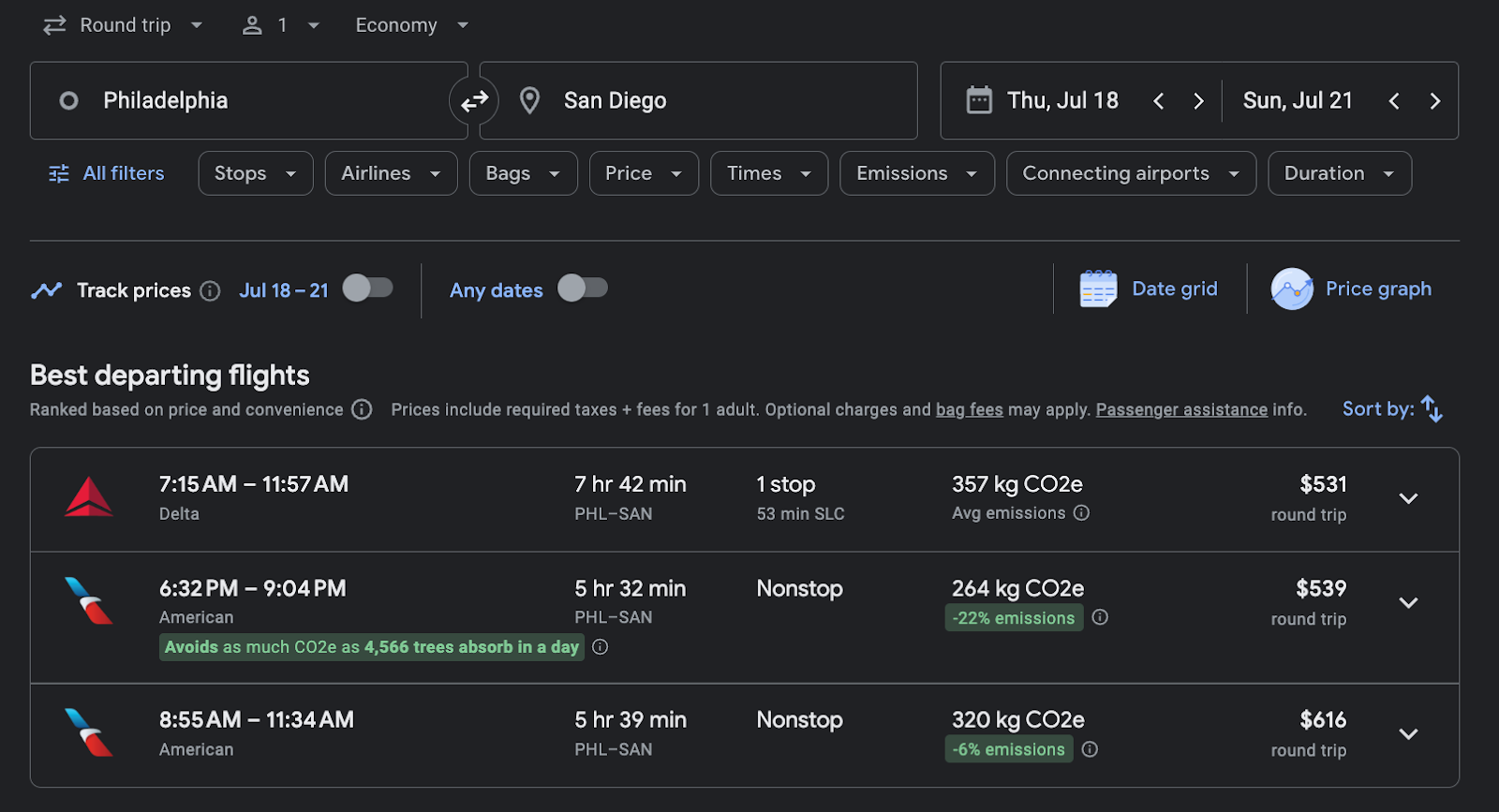
Task: Open the Connecting airports filter dropdown
Action: pos(1132,173)
